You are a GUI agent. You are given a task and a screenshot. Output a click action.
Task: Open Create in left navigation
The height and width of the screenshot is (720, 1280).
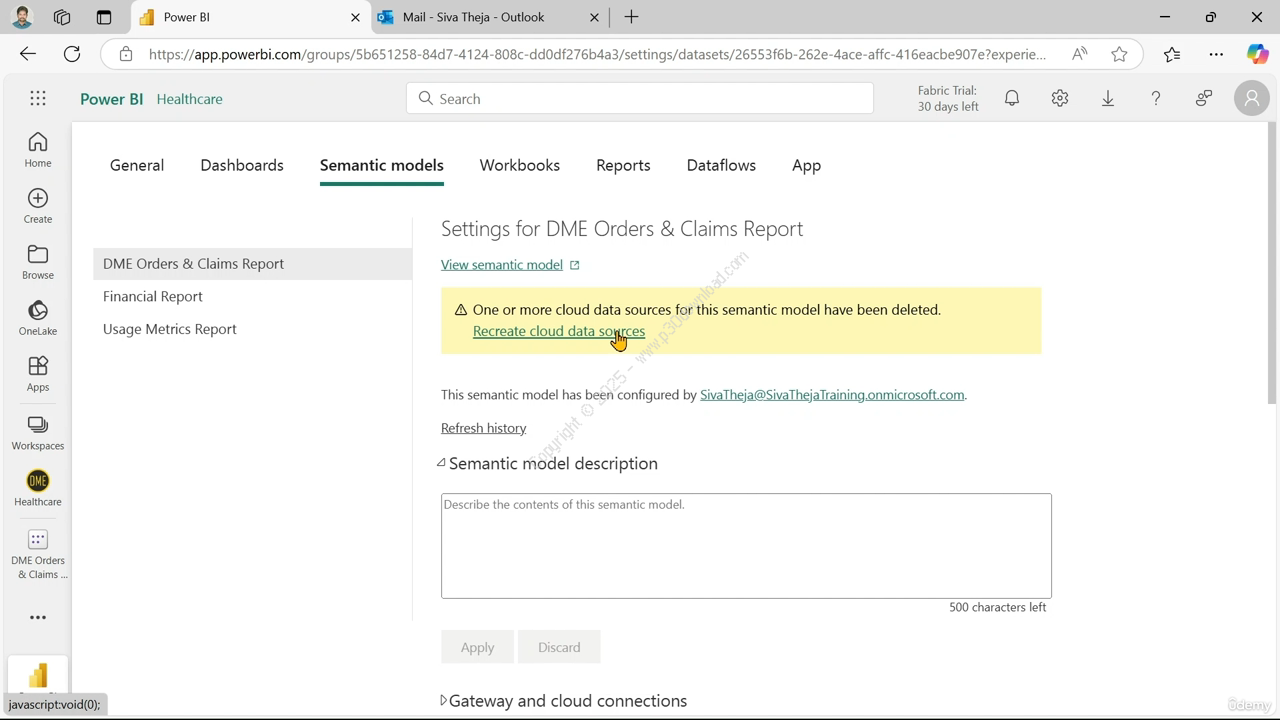tap(38, 205)
